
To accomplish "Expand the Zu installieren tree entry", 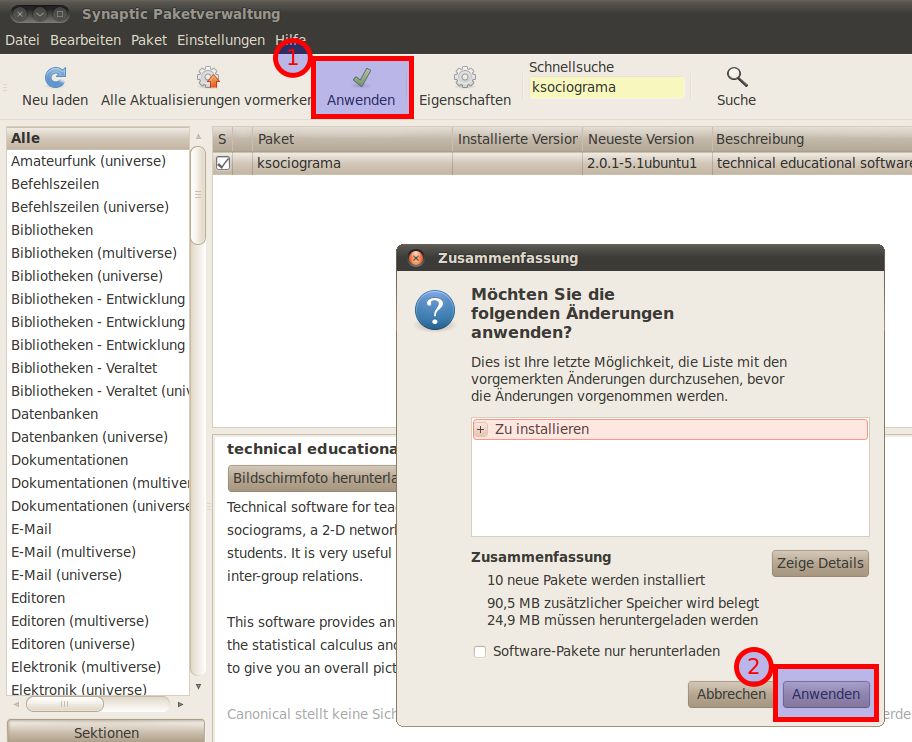I will coord(481,429).
